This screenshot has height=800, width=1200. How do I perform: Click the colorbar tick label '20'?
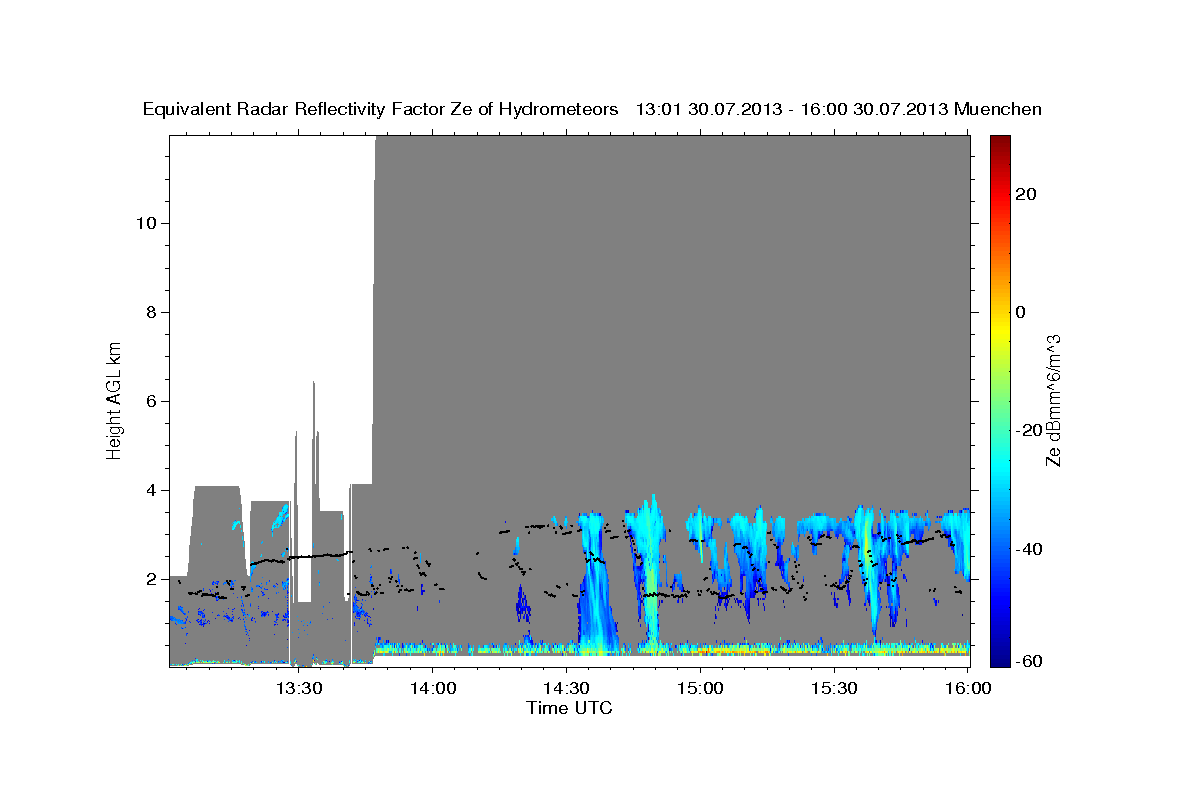point(1024,194)
